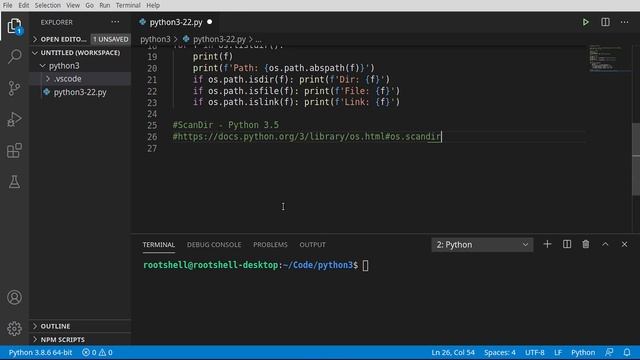Screen dimensions: 640x360
Task: Switch to the Output tab
Action: [313, 244]
